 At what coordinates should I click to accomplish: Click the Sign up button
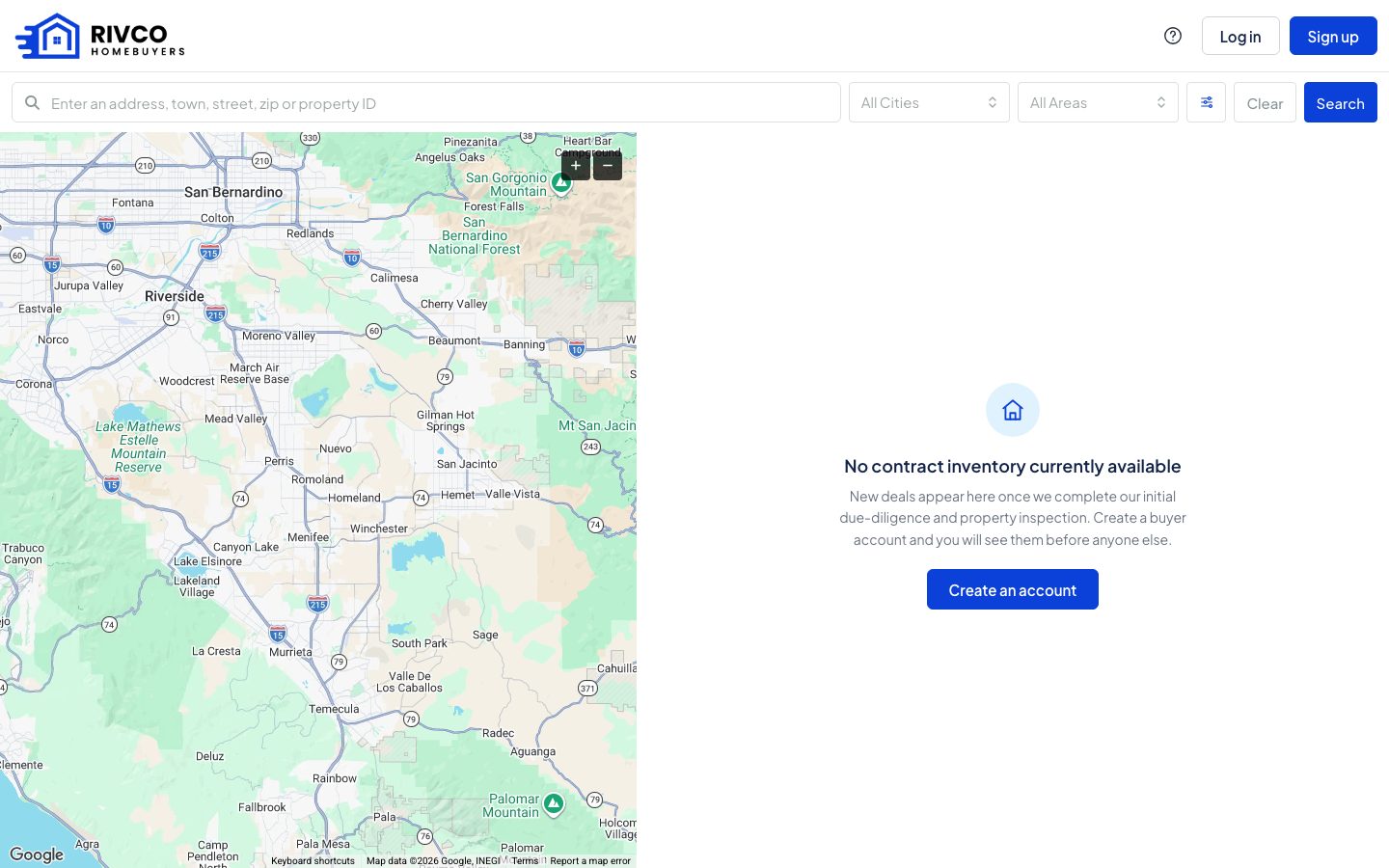pyautogui.click(x=1333, y=36)
